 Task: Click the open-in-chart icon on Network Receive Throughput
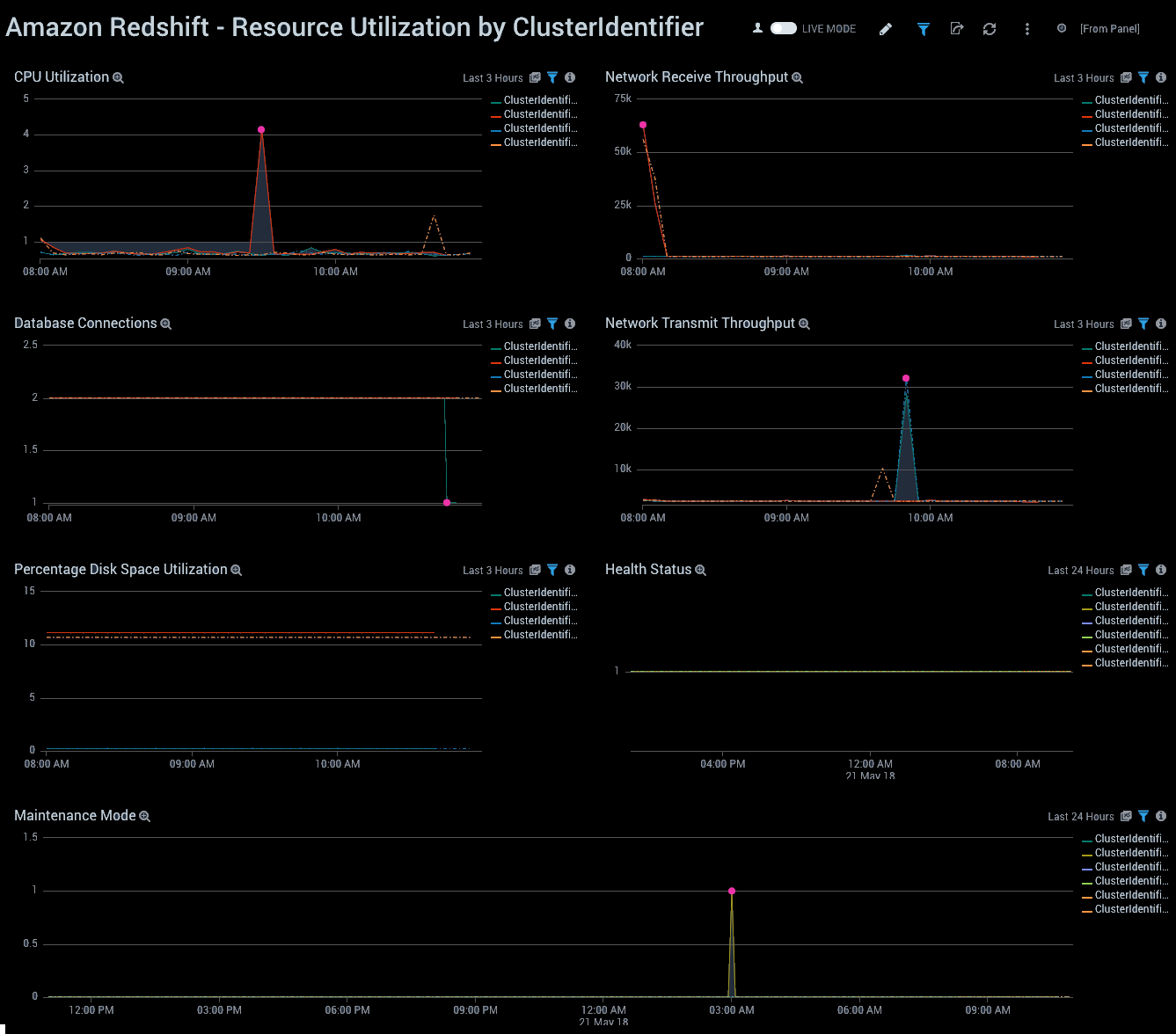coord(1125,77)
